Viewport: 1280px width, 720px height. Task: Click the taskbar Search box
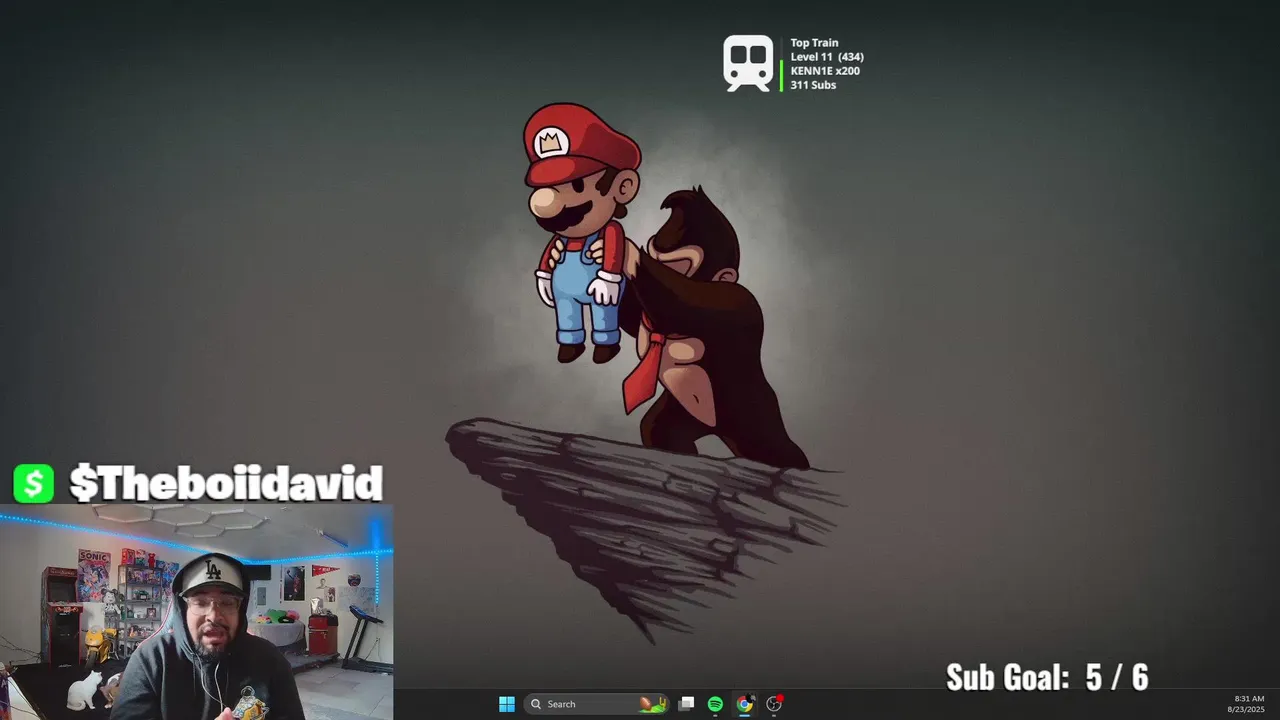pyautogui.click(x=597, y=704)
